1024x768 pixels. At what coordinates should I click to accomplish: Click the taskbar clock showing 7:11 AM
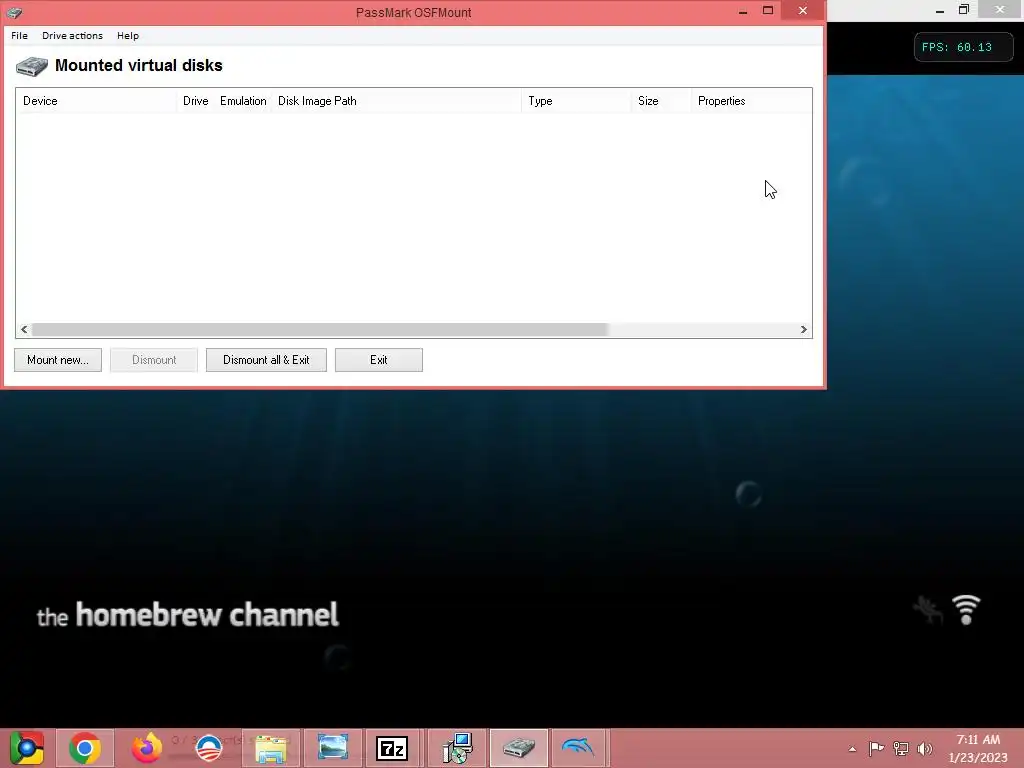(978, 748)
